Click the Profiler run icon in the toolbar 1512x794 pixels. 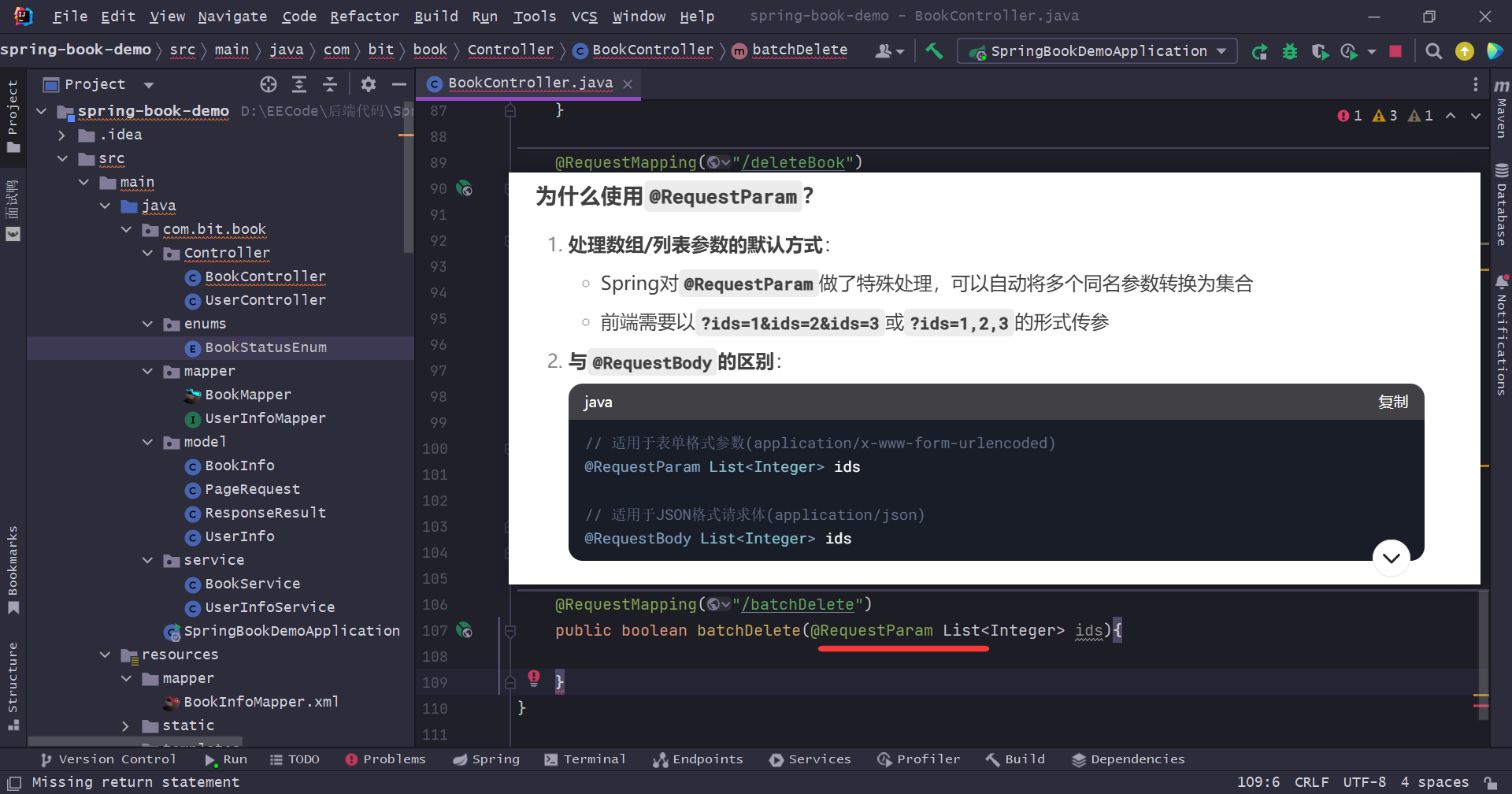pyautogui.click(x=1350, y=51)
